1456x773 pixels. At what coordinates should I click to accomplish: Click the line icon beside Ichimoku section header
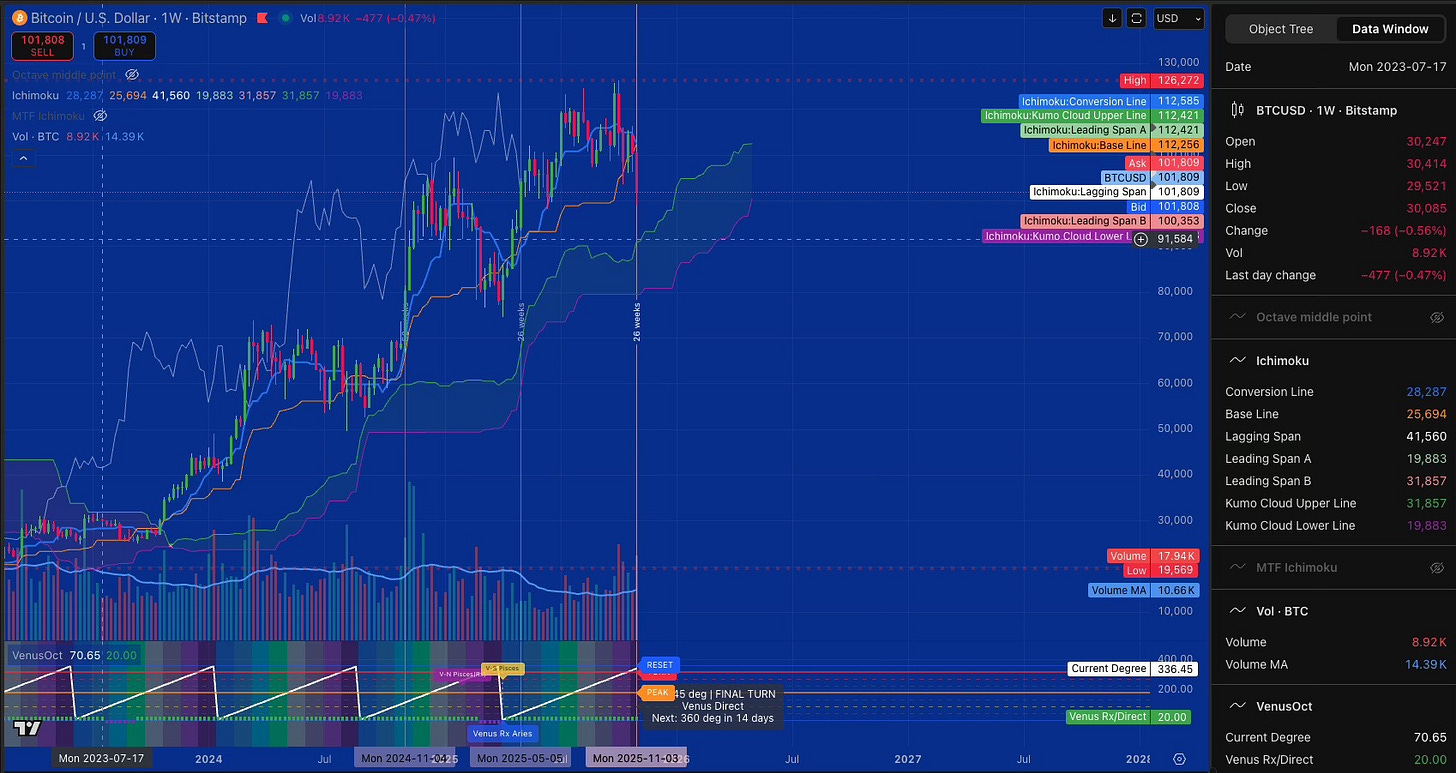pyautogui.click(x=1237, y=360)
